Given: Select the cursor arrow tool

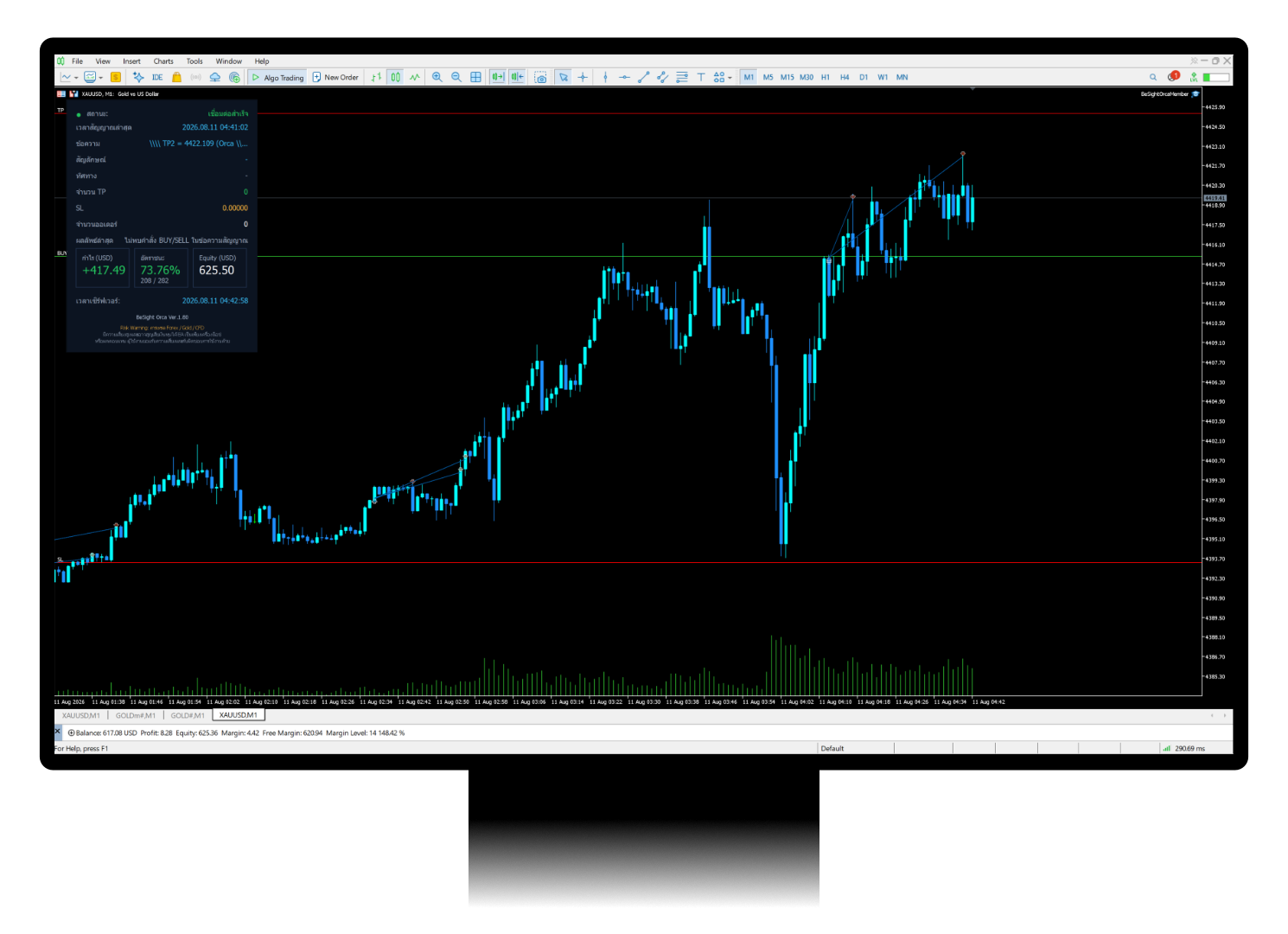Looking at the screenshot, I should 564,77.
